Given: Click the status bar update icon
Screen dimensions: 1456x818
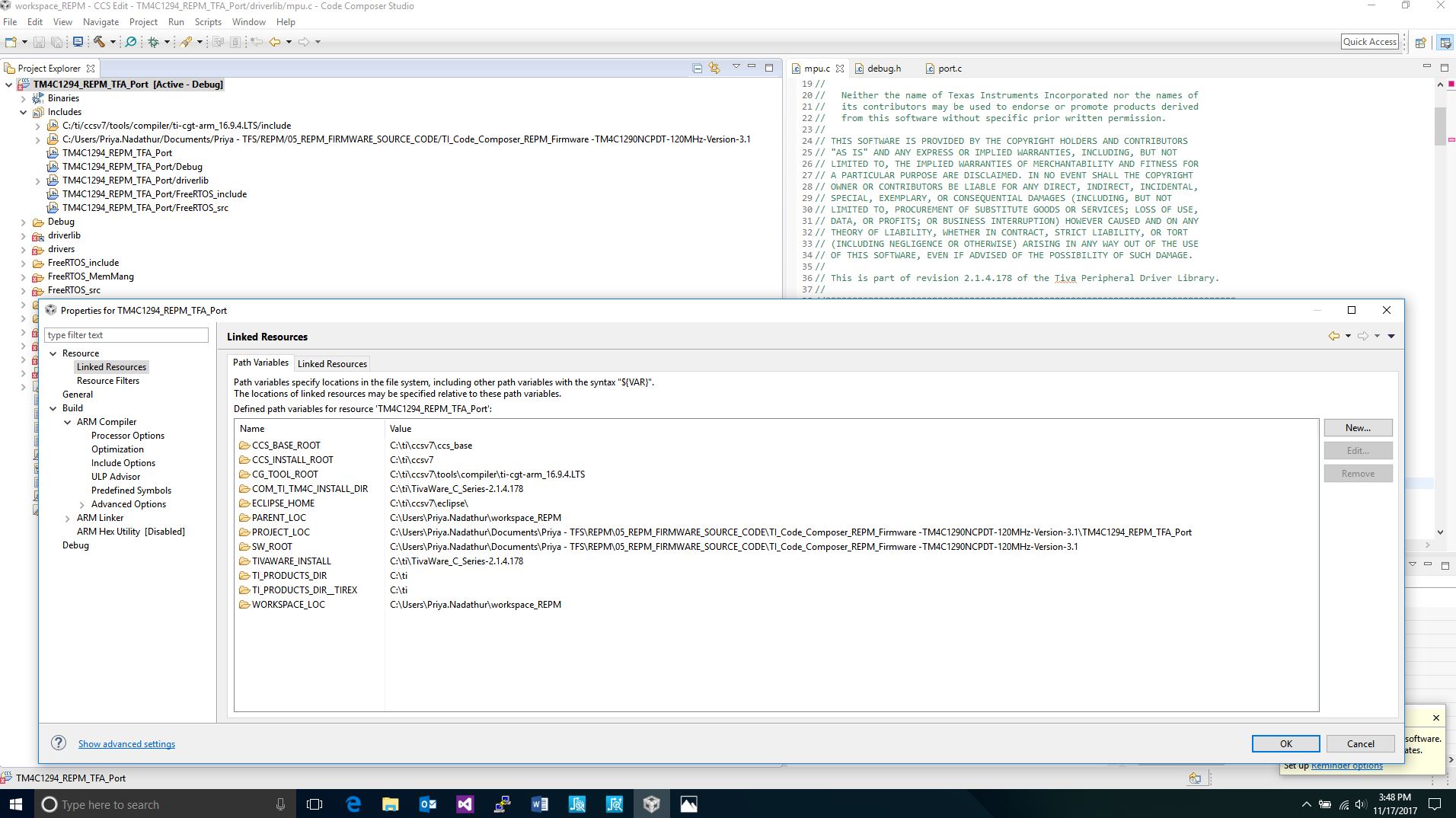Looking at the screenshot, I should pos(1195,778).
